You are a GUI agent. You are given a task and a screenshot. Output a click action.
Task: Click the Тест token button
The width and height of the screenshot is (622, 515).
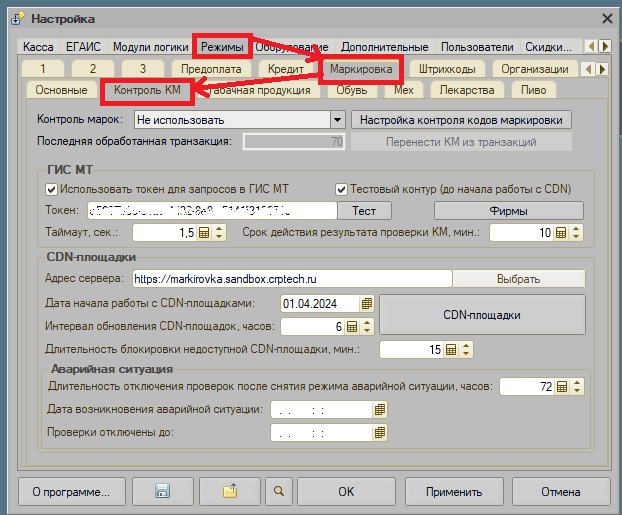coord(364,211)
